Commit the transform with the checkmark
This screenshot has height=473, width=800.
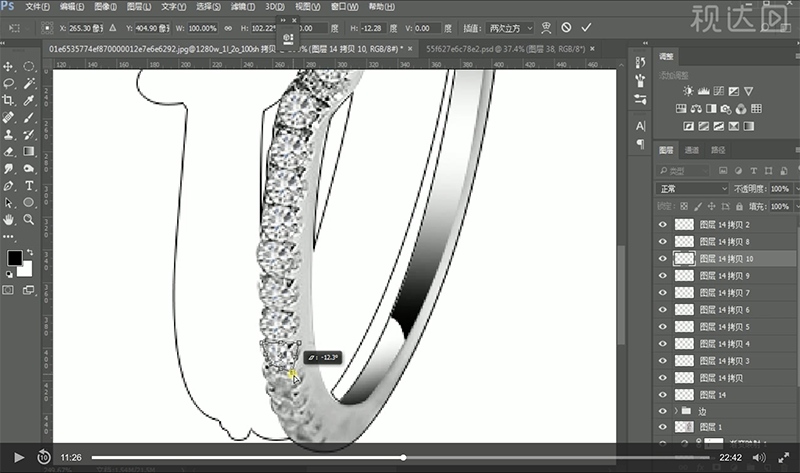pyautogui.click(x=586, y=28)
